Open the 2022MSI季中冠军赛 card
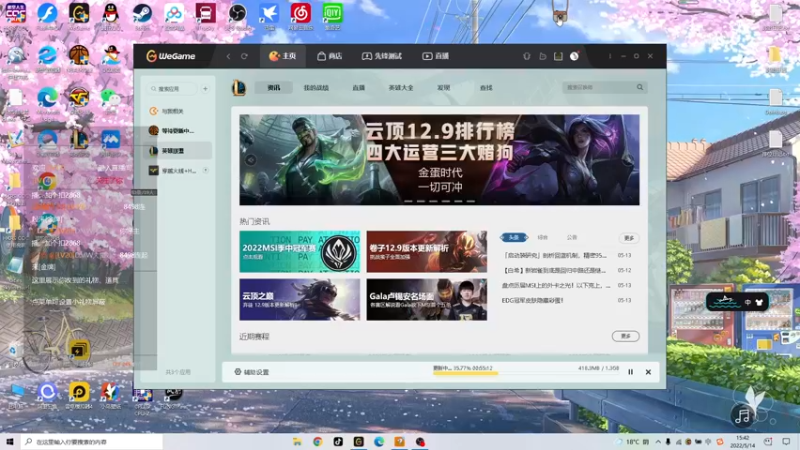Screen dimensions: 800x450 [299, 252]
